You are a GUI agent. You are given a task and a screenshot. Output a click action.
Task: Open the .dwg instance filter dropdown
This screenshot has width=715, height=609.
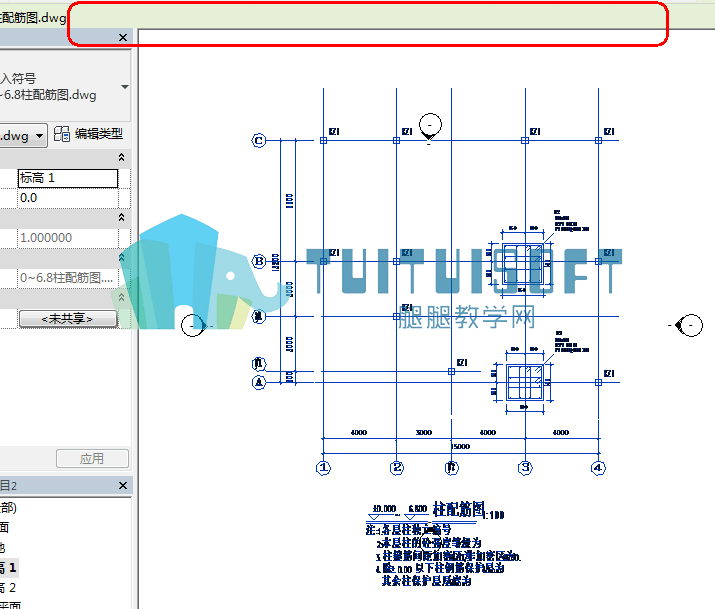click(x=40, y=136)
